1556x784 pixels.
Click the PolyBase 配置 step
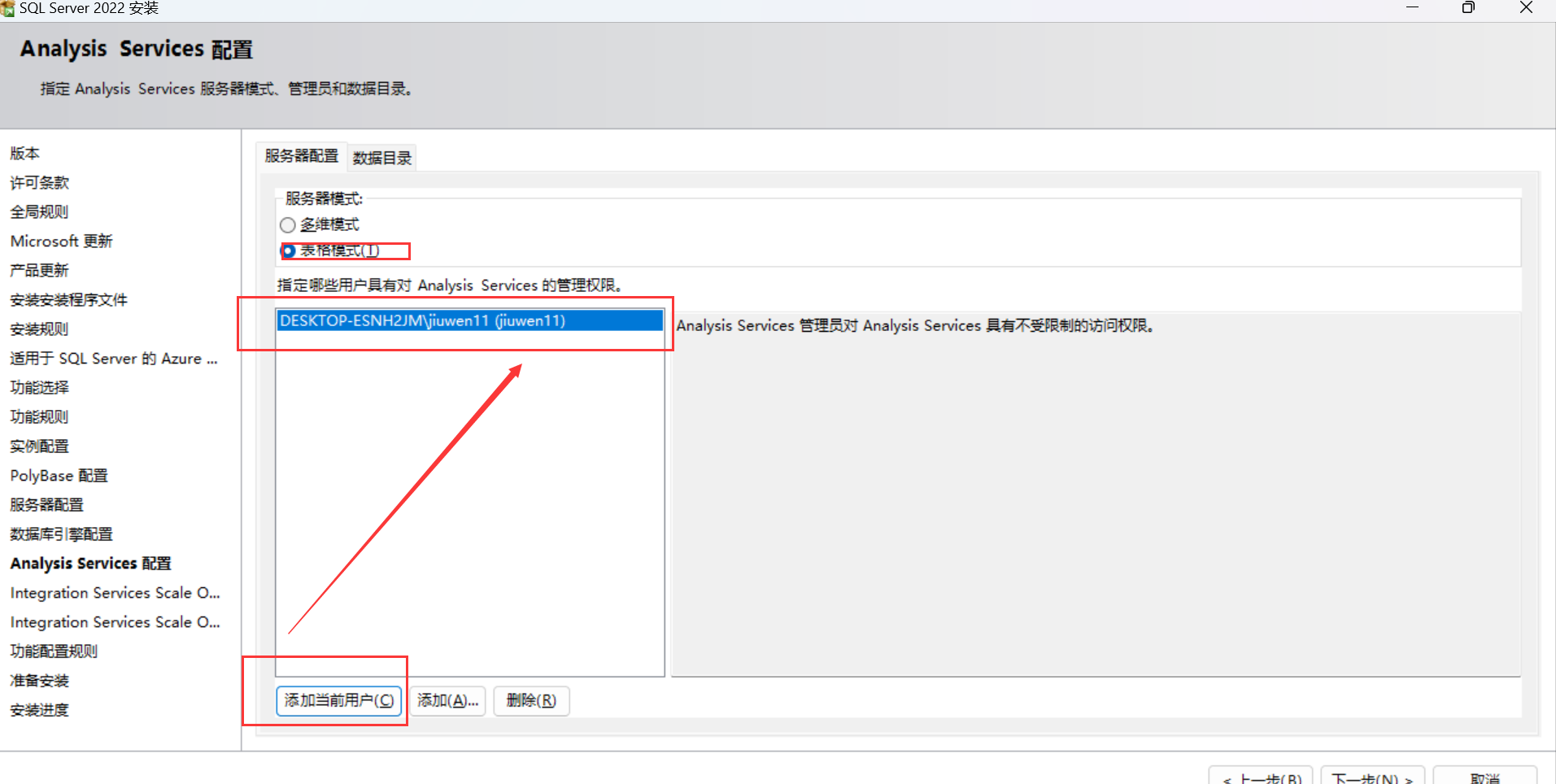tap(59, 475)
